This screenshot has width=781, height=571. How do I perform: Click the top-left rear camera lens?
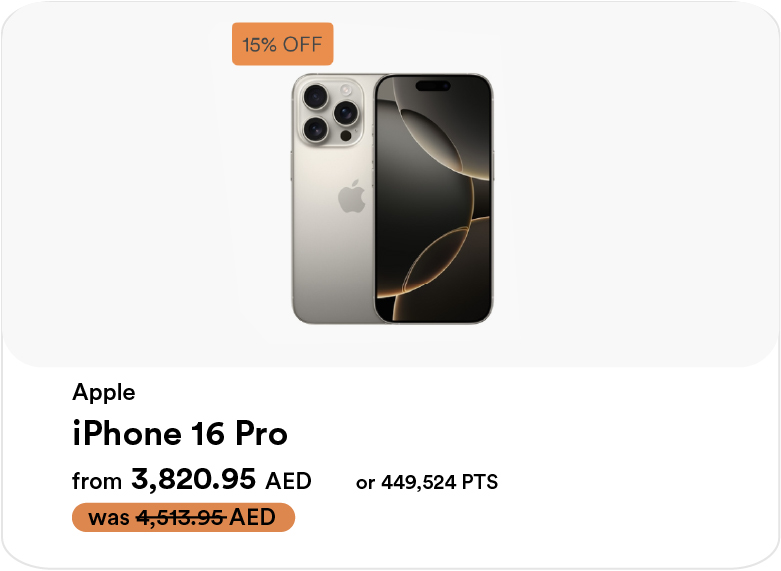click(x=316, y=98)
